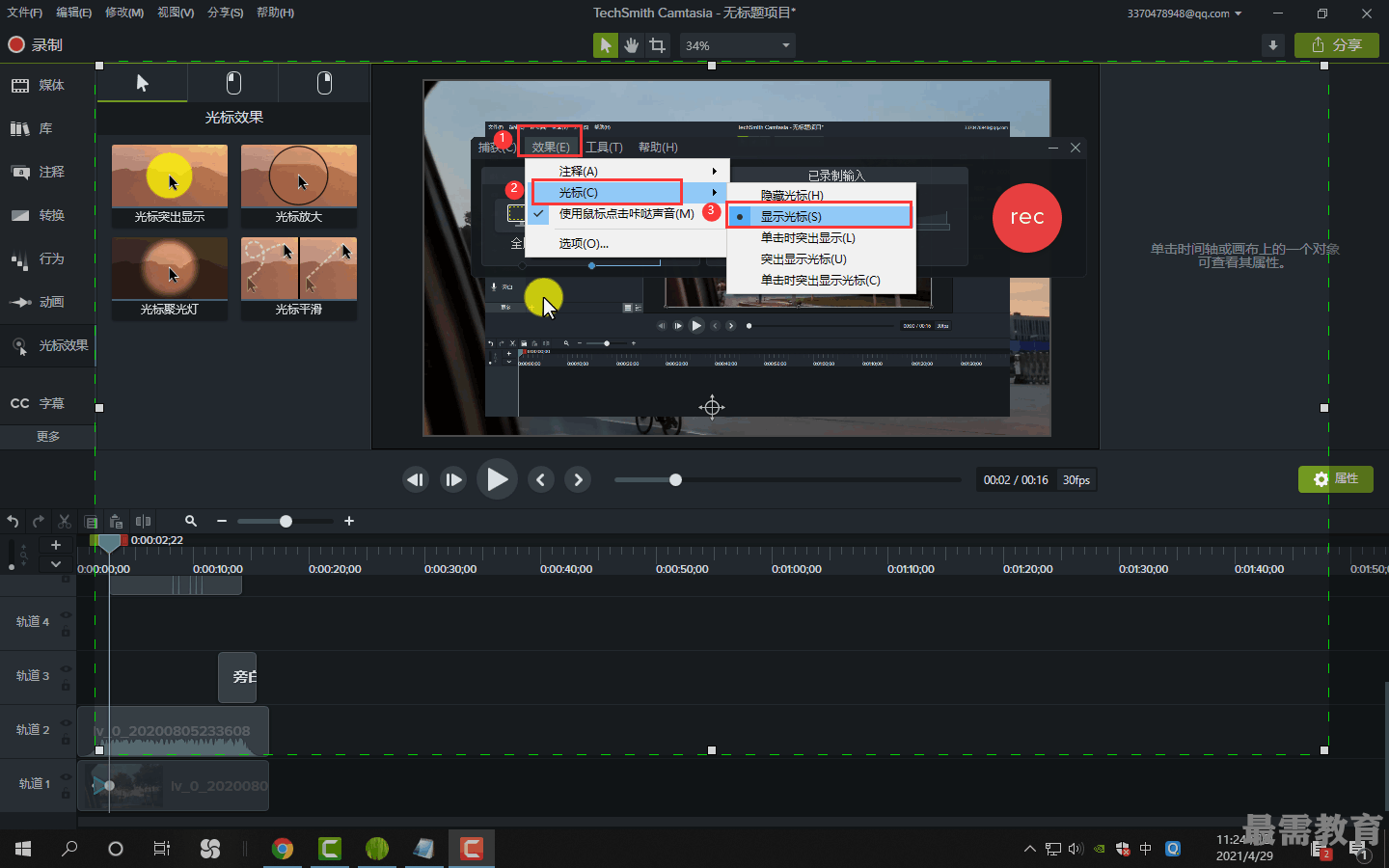Switch to the cursor arrow effects tab
1389x868 pixels.
click(142, 83)
